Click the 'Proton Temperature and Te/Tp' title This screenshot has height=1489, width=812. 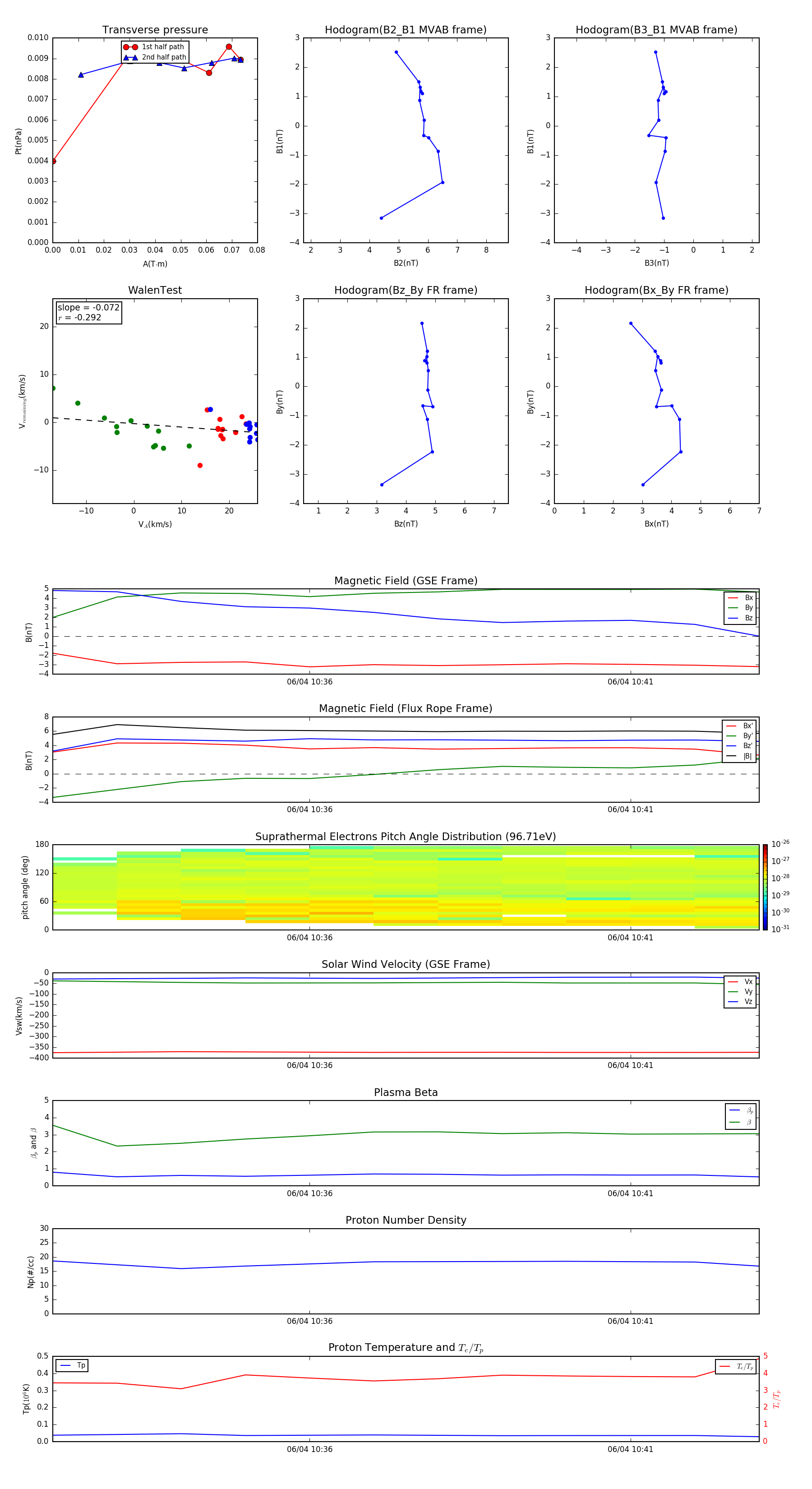(406, 1349)
